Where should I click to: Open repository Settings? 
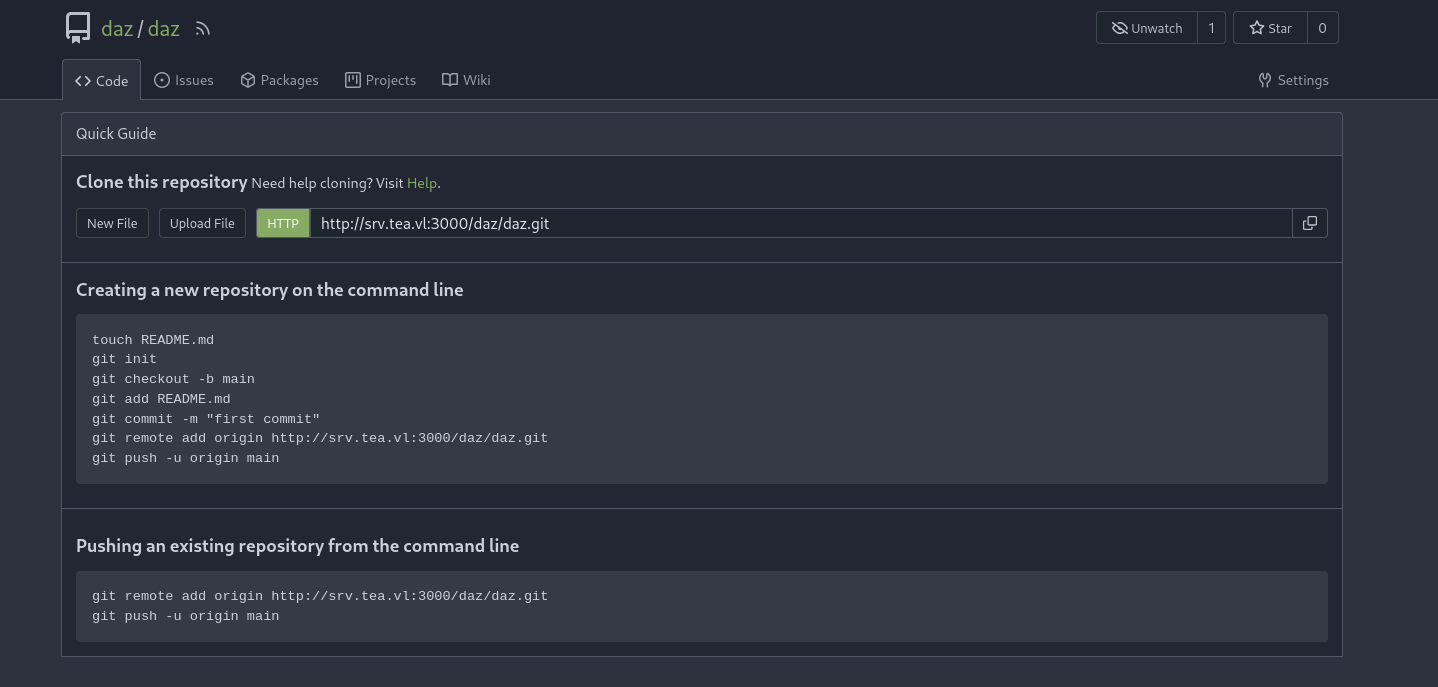pos(1293,80)
